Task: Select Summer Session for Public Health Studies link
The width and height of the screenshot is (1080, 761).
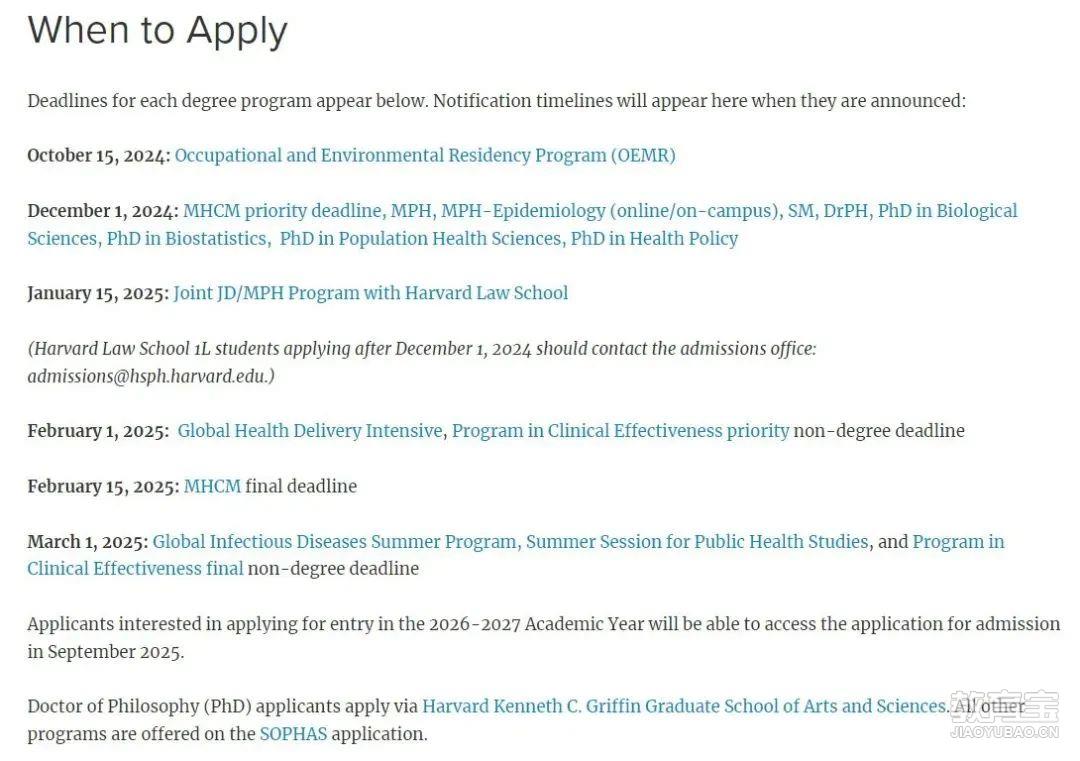Action: point(697,541)
